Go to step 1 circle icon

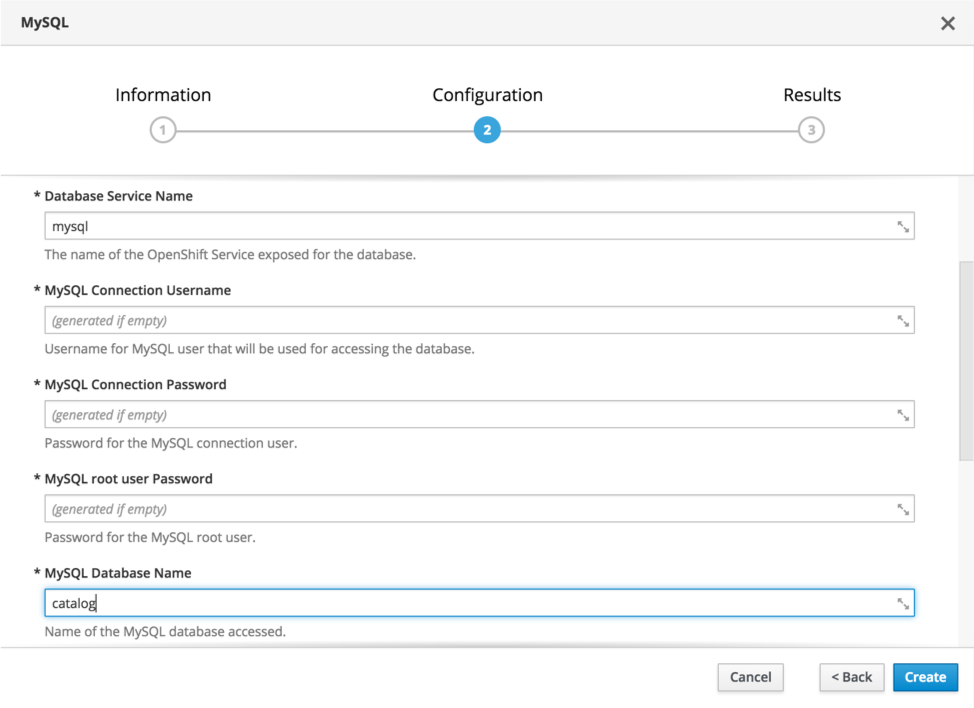tap(163, 130)
